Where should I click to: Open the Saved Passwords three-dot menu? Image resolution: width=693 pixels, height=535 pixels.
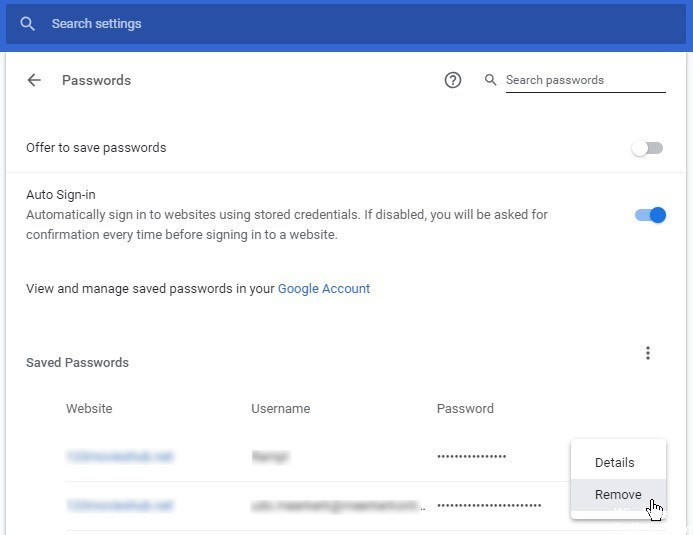648,353
